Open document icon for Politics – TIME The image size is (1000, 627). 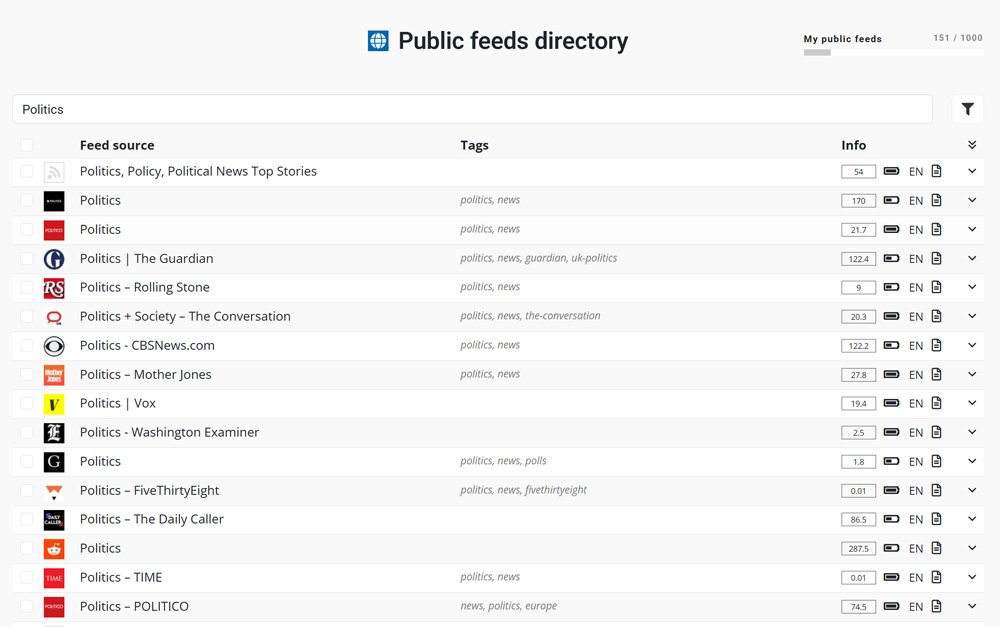tap(937, 577)
